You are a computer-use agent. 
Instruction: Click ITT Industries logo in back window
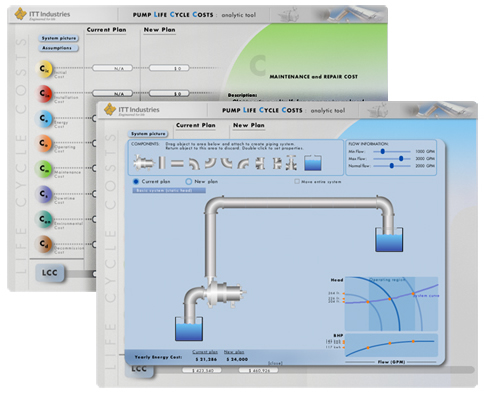[42, 14]
